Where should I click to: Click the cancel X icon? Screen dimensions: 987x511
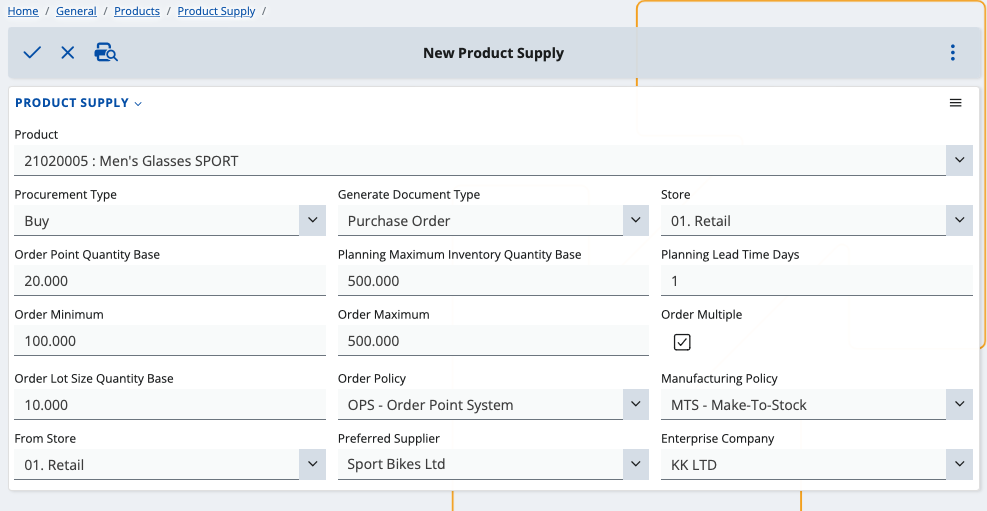coord(68,53)
